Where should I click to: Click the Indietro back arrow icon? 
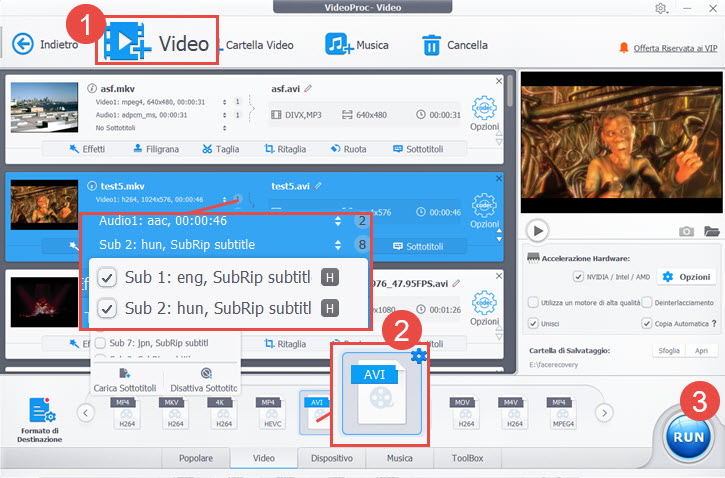tap(23, 44)
